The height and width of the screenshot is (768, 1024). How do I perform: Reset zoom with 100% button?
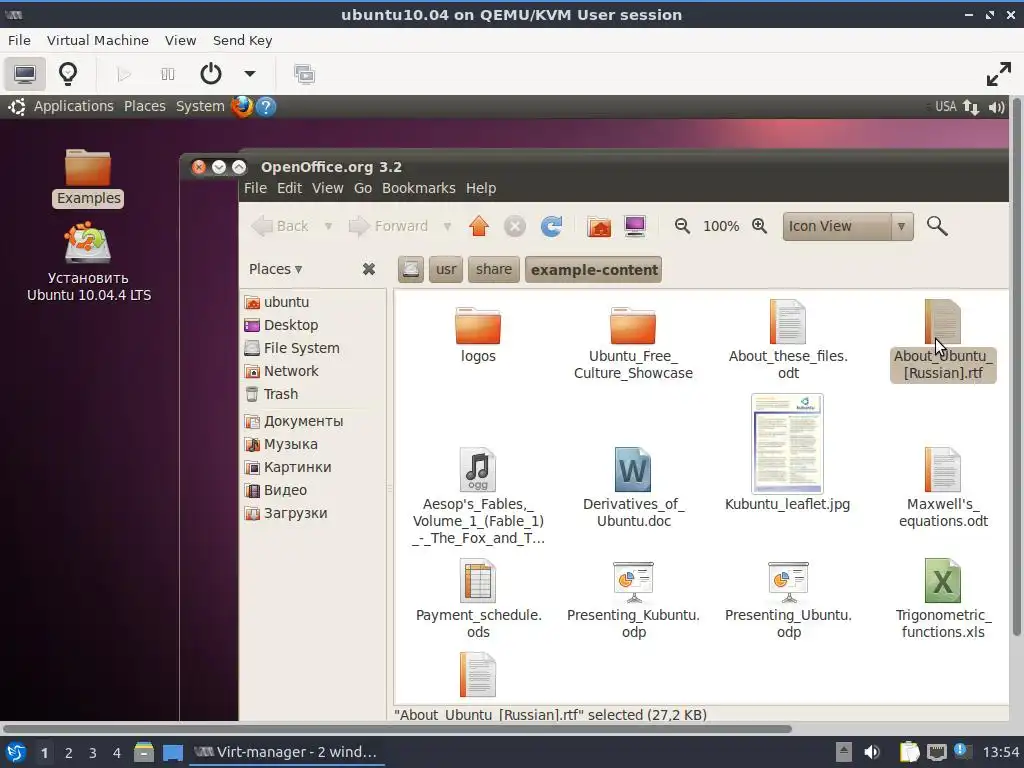pos(721,226)
